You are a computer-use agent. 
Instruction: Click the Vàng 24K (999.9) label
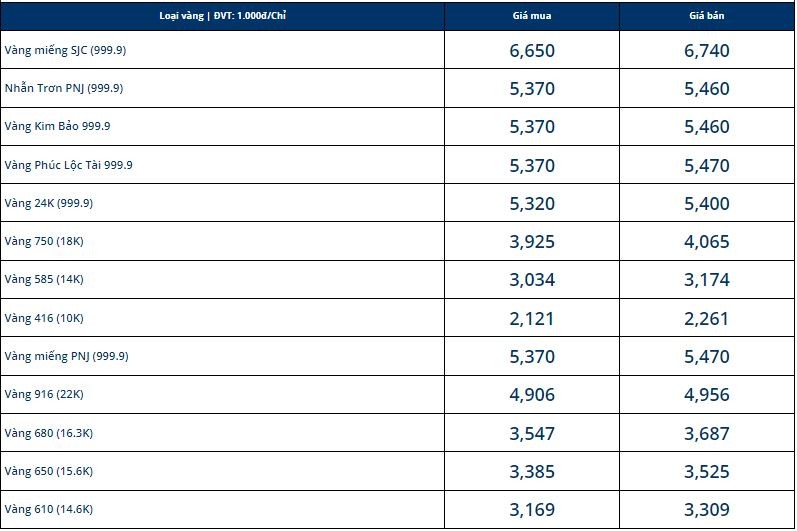[49, 203]
